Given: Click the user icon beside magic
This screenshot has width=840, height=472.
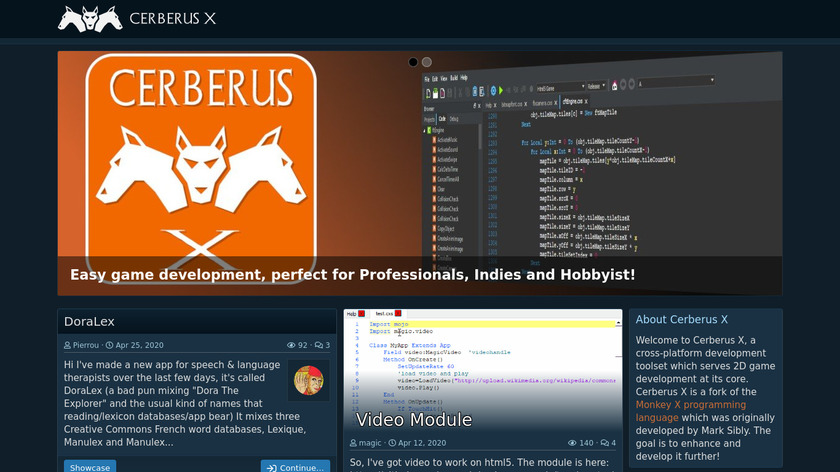Looking at the screenshot, I should pyautogui.click(x=354, y=443).
